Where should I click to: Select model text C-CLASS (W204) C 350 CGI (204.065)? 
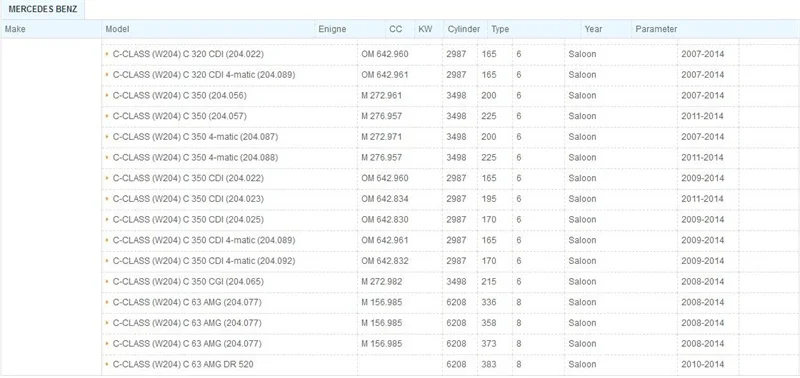tap(188, 282)
